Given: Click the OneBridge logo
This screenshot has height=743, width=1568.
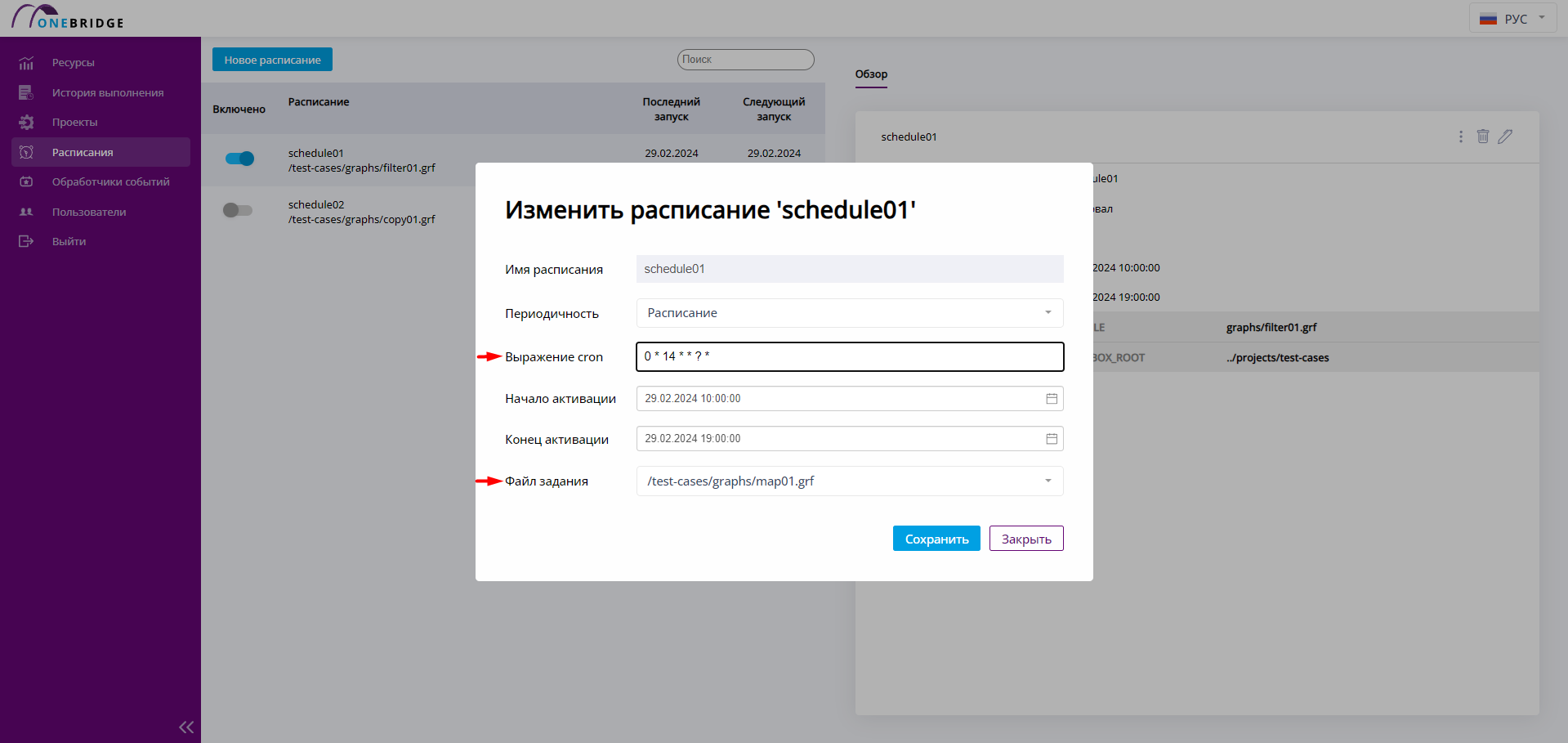Looking at the screenshot, I should point(67,17).
